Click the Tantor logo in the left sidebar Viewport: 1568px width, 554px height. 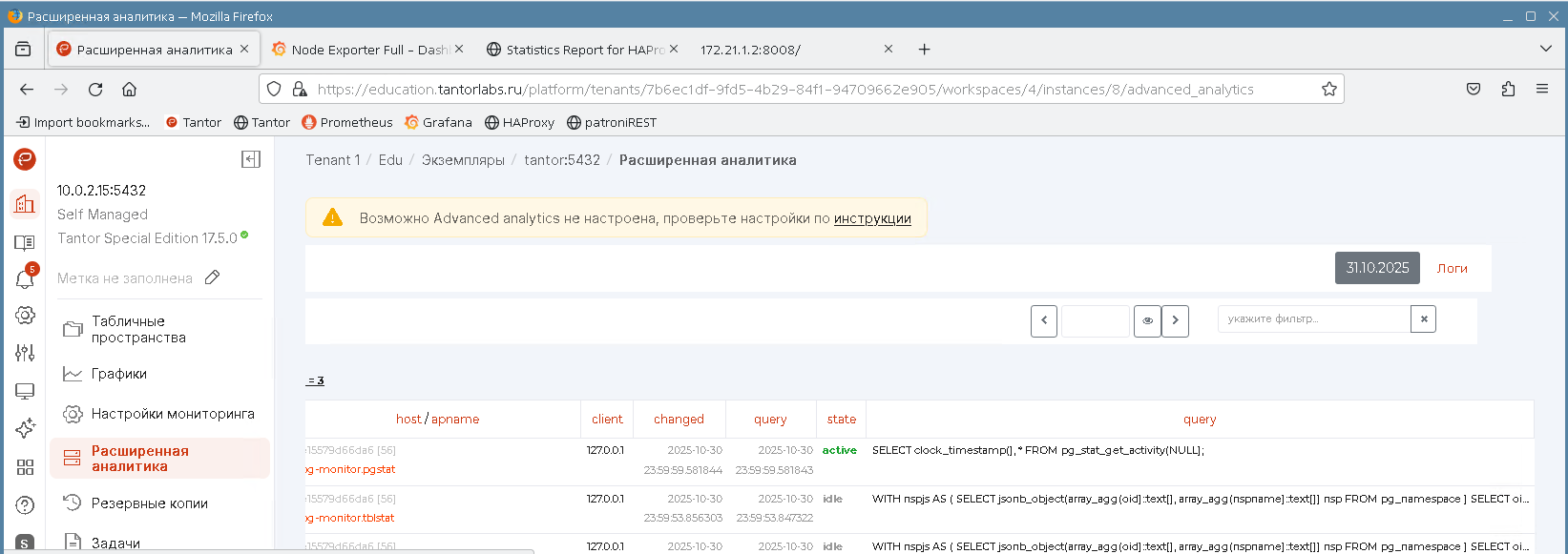click(x=25, y=159)
